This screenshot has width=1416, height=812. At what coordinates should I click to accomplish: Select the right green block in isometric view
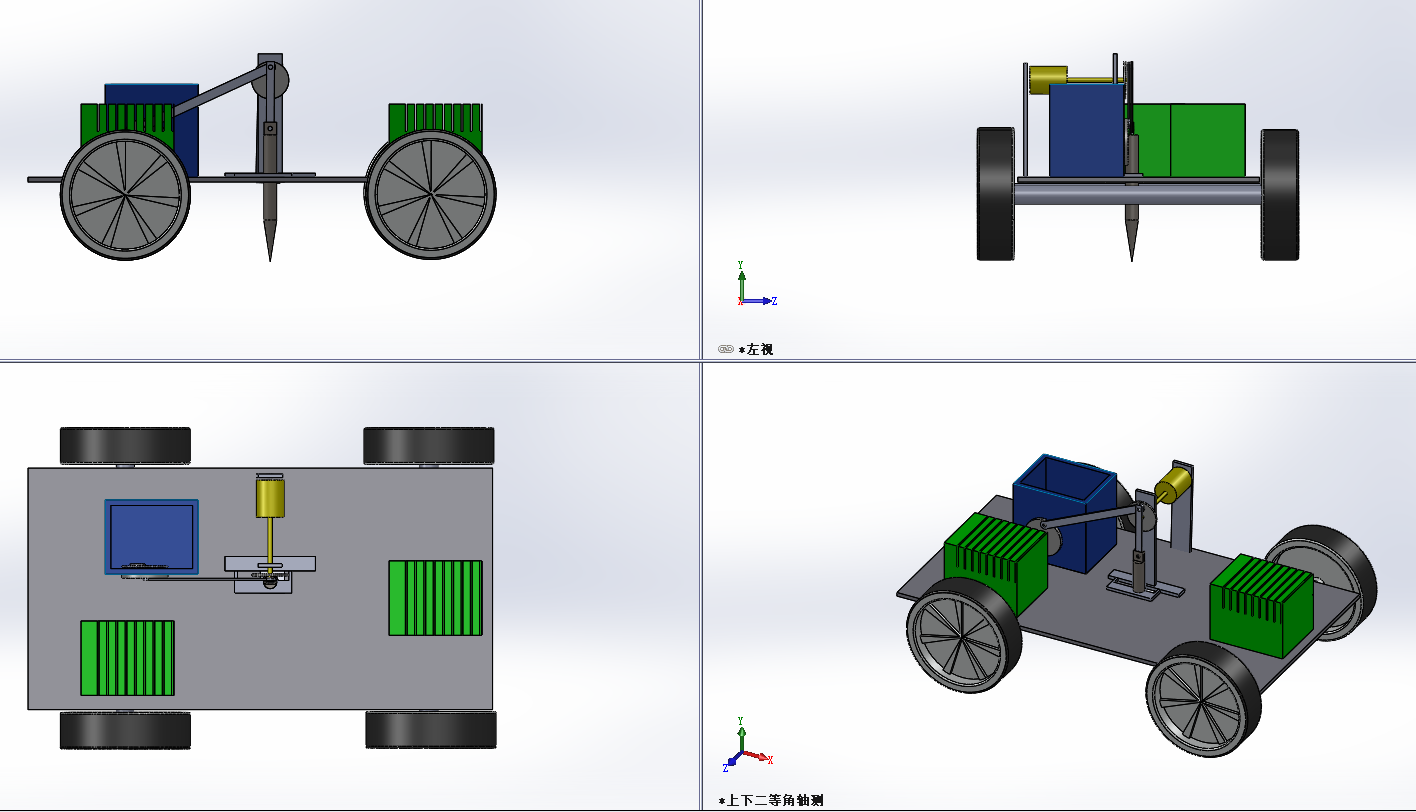[1262, 605]
